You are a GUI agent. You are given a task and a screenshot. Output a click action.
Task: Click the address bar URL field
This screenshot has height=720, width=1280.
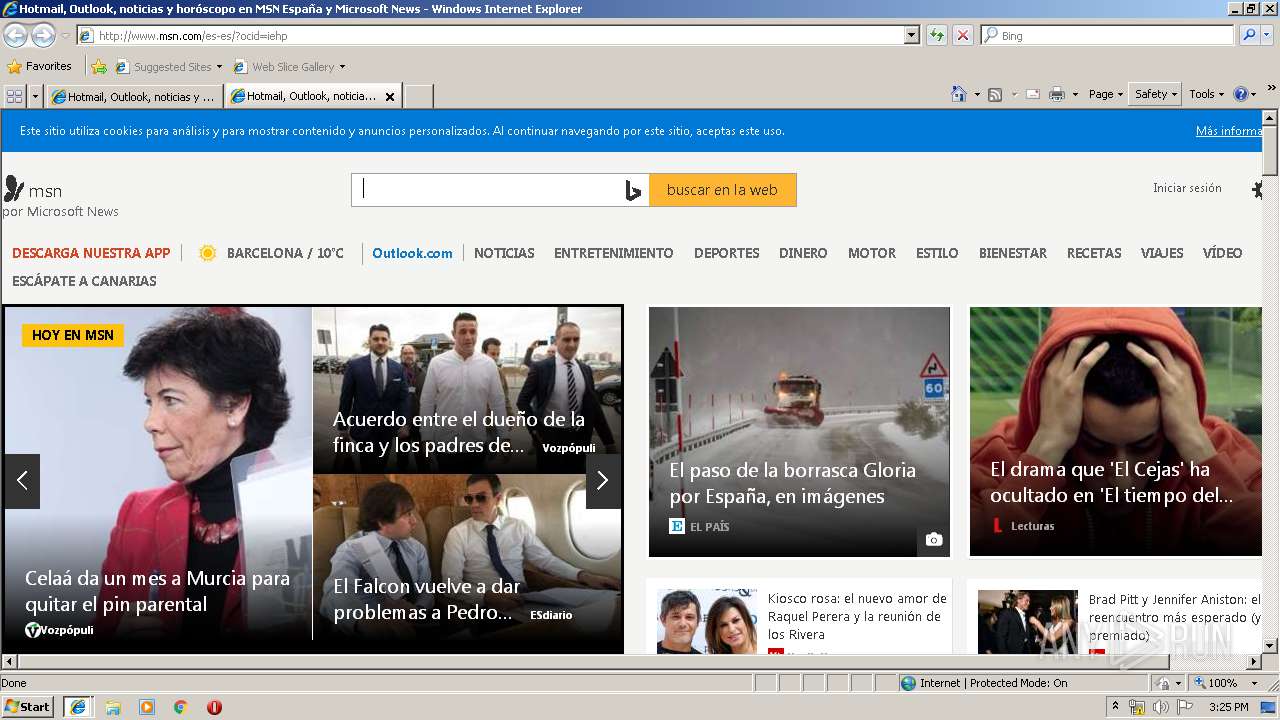click(x=490, y=35)
